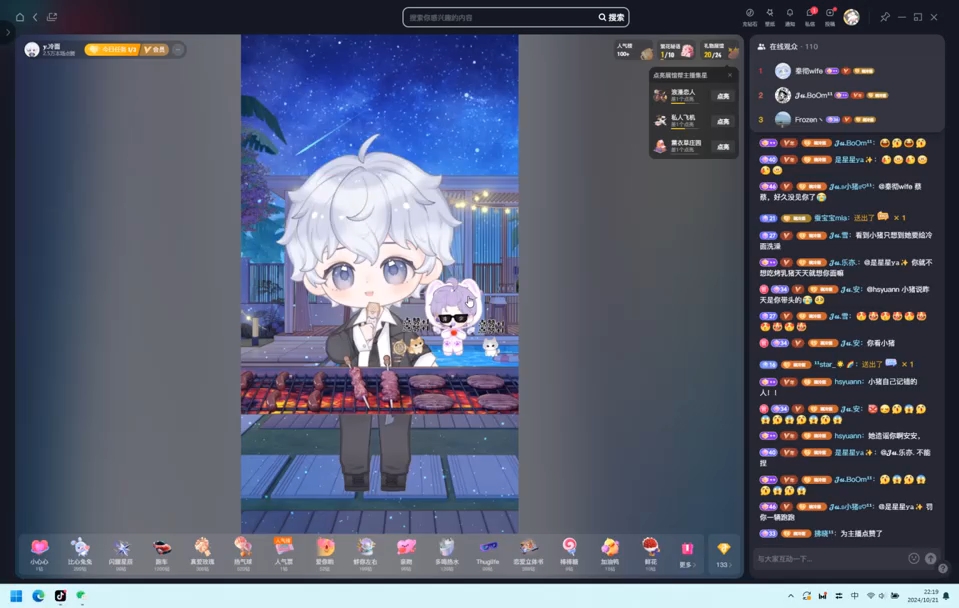
Task: Open the streamer's avatar profile
Action: click(32, 50)
